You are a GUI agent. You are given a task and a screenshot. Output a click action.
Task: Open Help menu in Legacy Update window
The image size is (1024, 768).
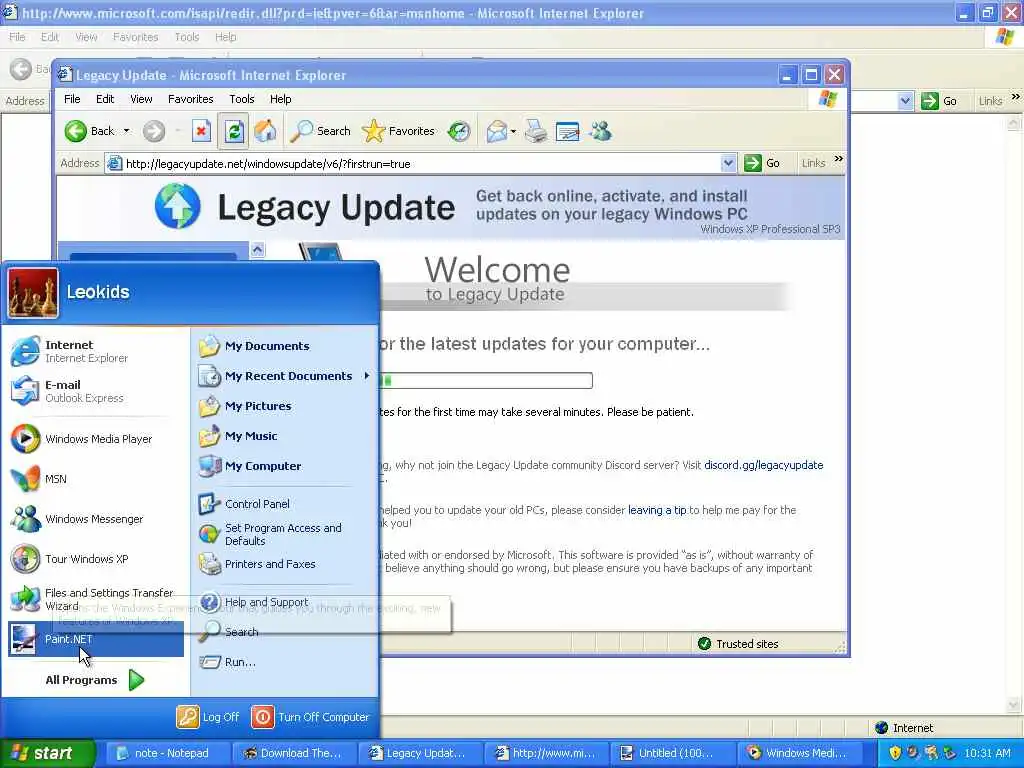click(x=281, y=99)
